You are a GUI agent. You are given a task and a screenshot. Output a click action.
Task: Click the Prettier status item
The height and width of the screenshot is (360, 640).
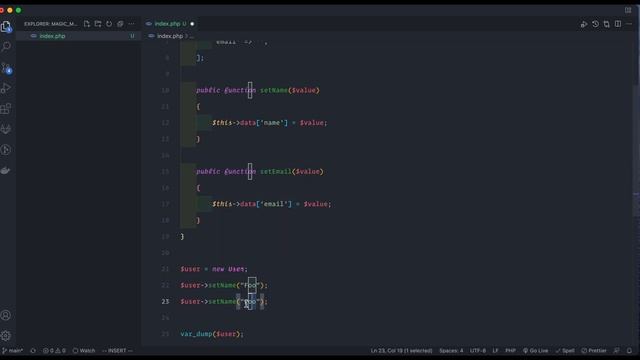coord(594,351)
